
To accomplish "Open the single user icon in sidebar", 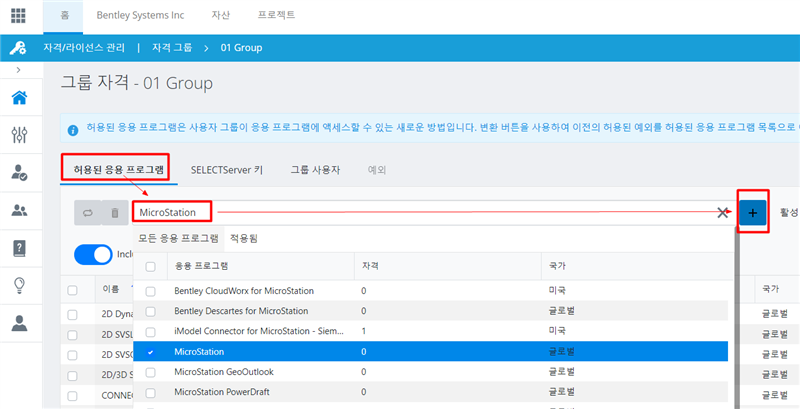I will click(19, 323).
